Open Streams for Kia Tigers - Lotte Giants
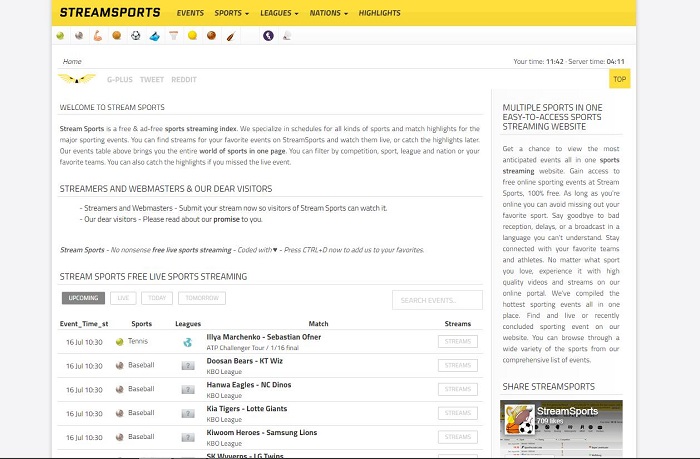This screenshot has width=700, height=459. [x=458, y=413]
